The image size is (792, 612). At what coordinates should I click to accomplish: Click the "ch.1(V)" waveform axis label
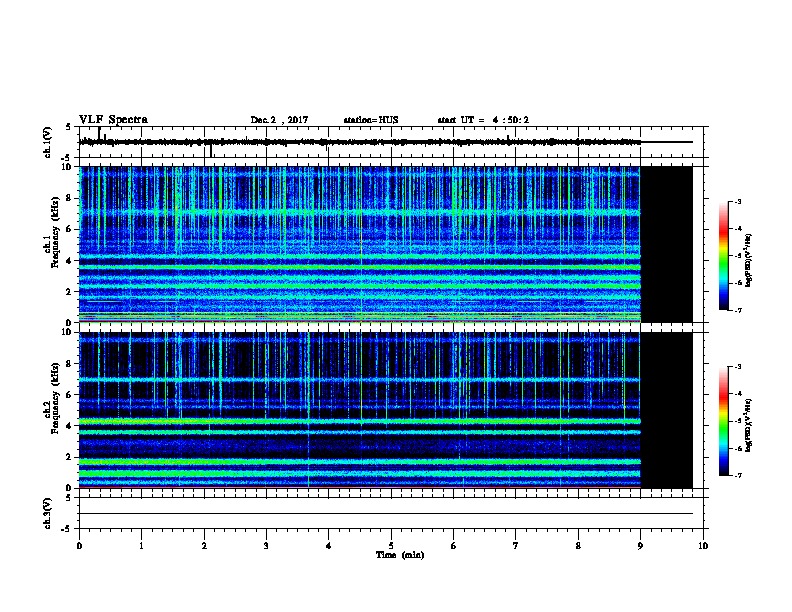click(x=47, y=142)
